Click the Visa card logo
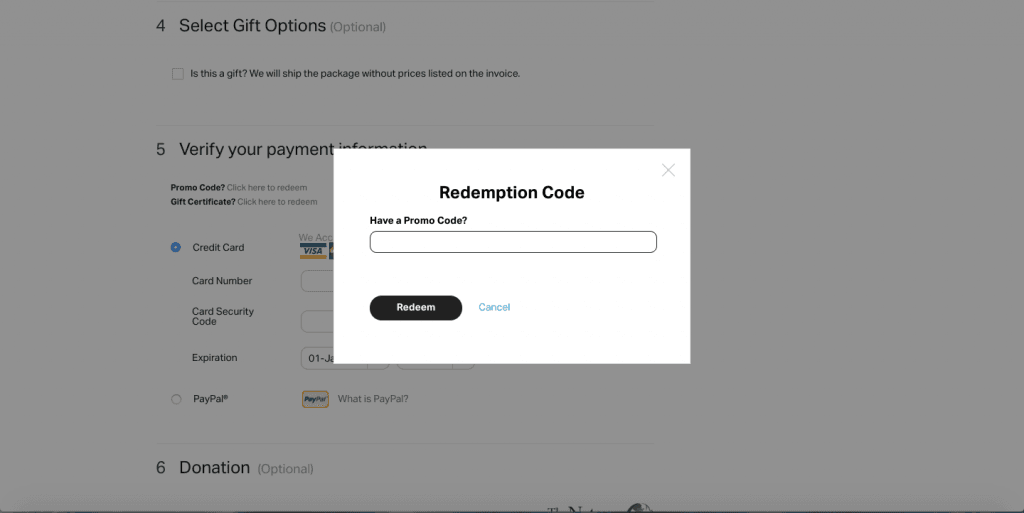1024x513 pixels. click(313, 250)
